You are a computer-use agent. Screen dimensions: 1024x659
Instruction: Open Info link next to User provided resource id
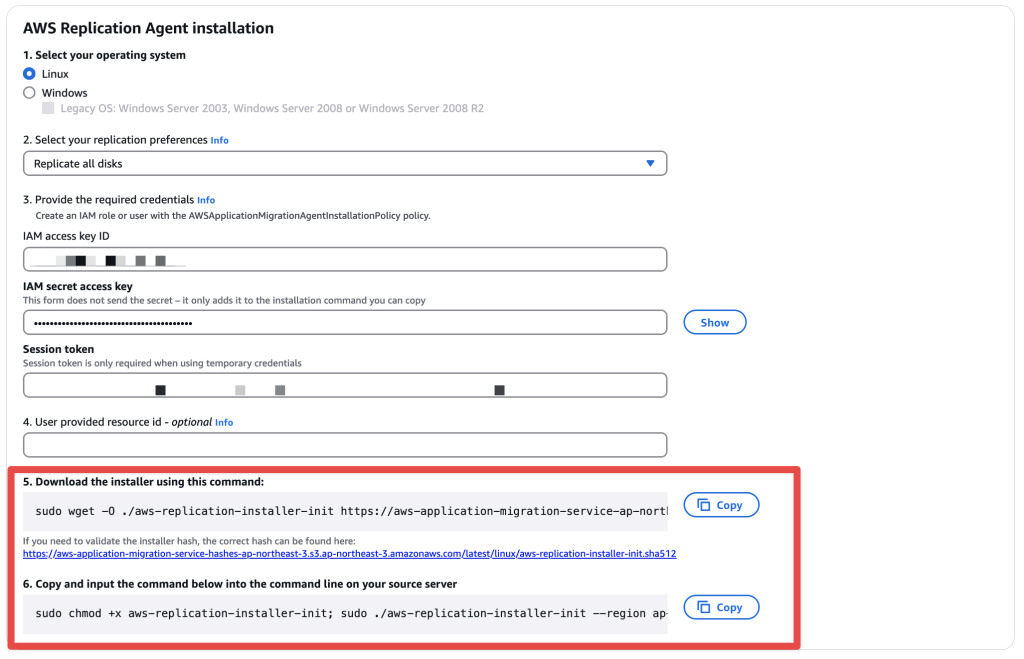(224, 423)
